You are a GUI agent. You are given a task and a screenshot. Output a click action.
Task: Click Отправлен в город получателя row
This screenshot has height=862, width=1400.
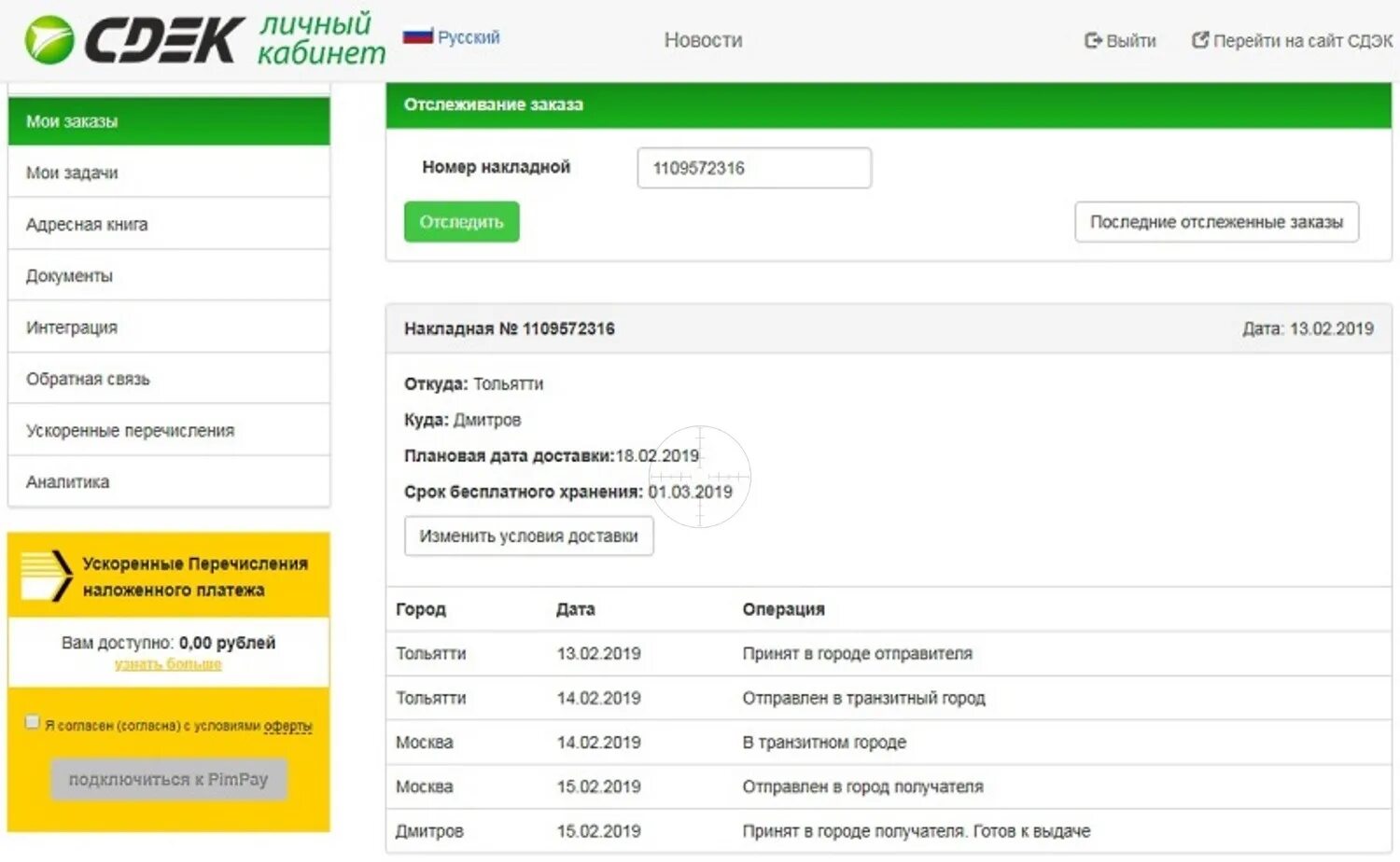click(889, 786)
